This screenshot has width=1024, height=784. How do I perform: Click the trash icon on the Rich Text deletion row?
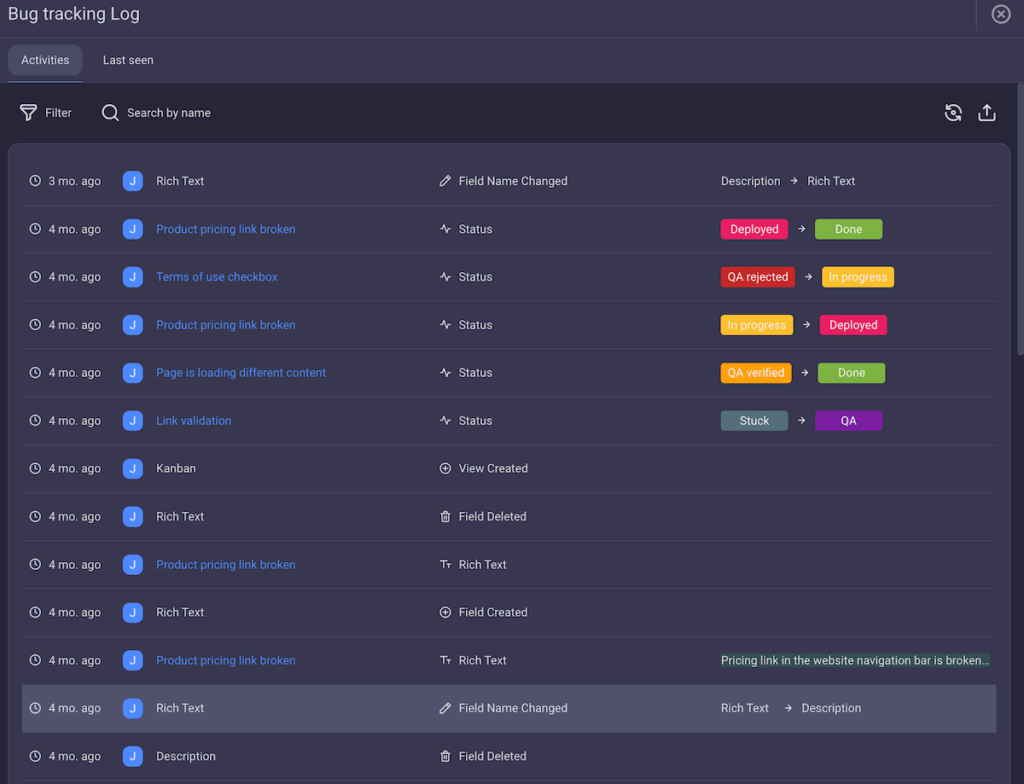[444, 516]
